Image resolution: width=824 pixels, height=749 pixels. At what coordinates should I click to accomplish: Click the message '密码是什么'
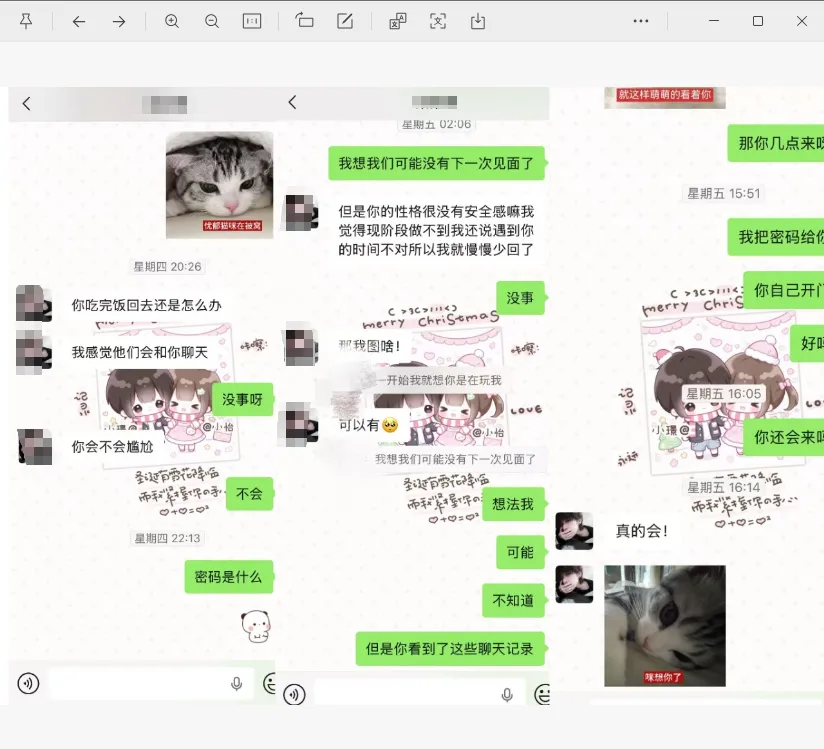pyautogui.click(x=229, y=577)
